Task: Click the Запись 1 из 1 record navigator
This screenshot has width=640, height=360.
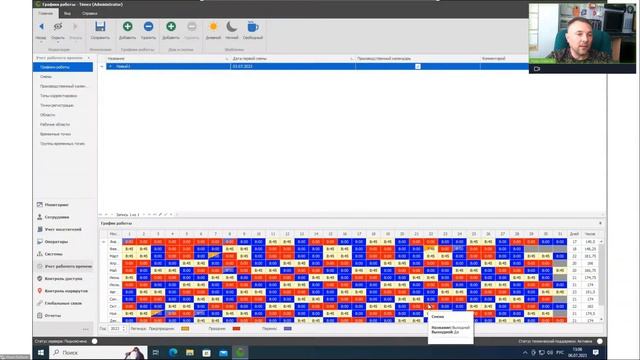Action: pos(128,215)
